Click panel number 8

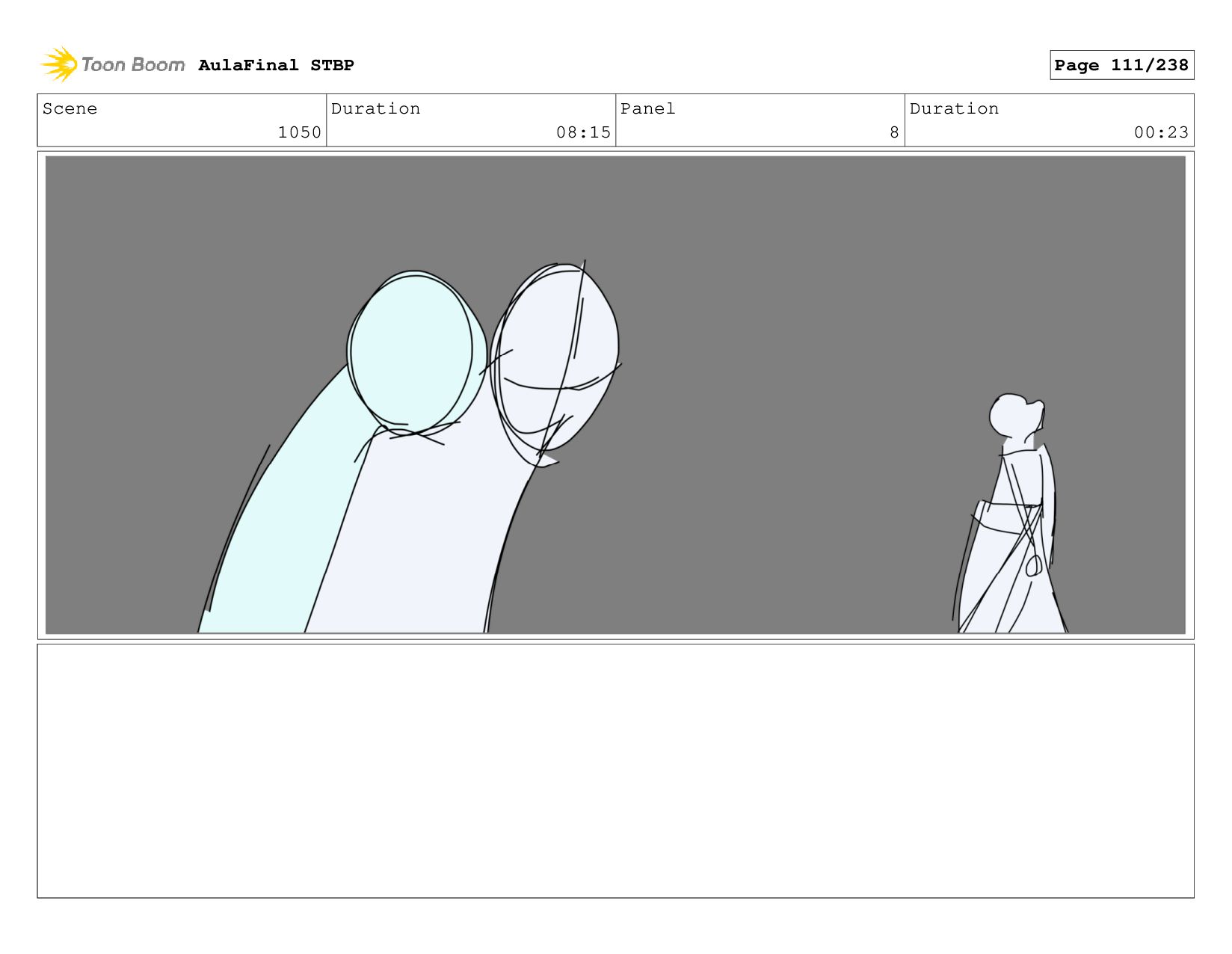894,132
